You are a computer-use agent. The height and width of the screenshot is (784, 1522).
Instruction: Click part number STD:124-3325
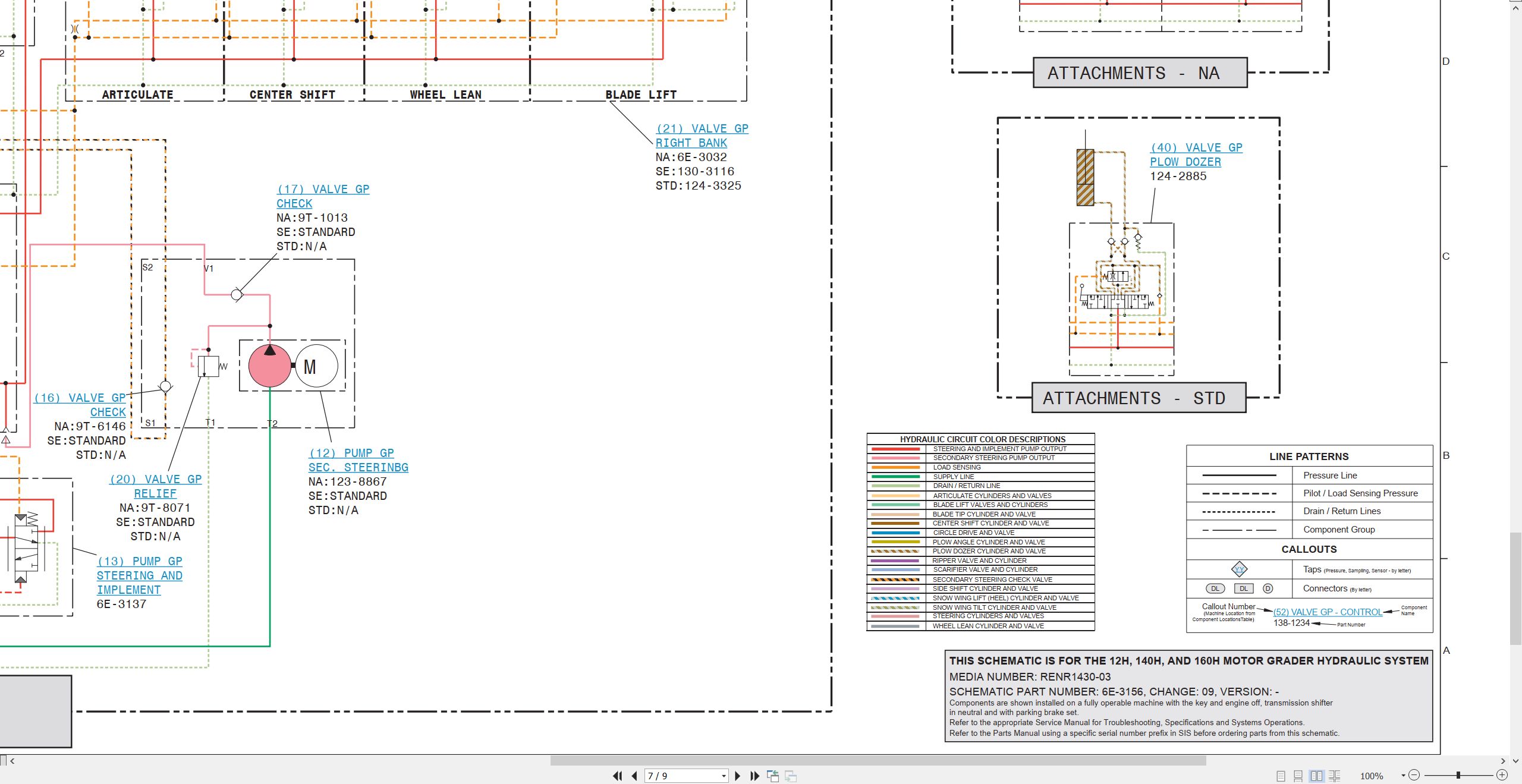click(x=699, y=185)
